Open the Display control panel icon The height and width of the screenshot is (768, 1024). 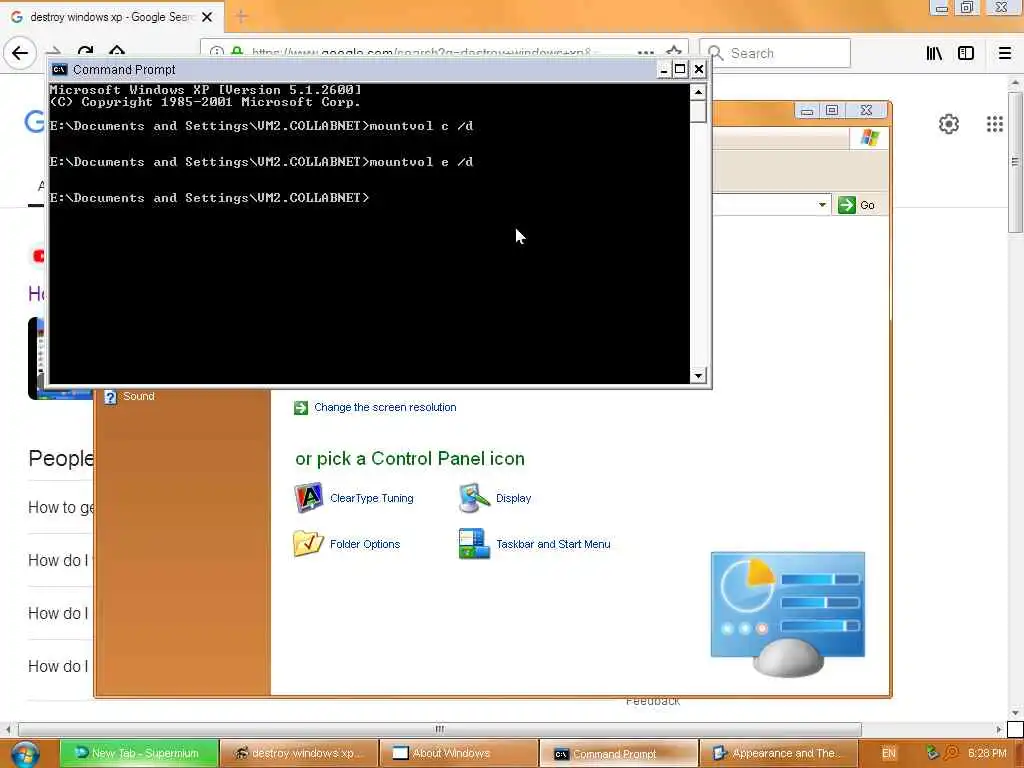pyautogui.click(x=495, y=498)
